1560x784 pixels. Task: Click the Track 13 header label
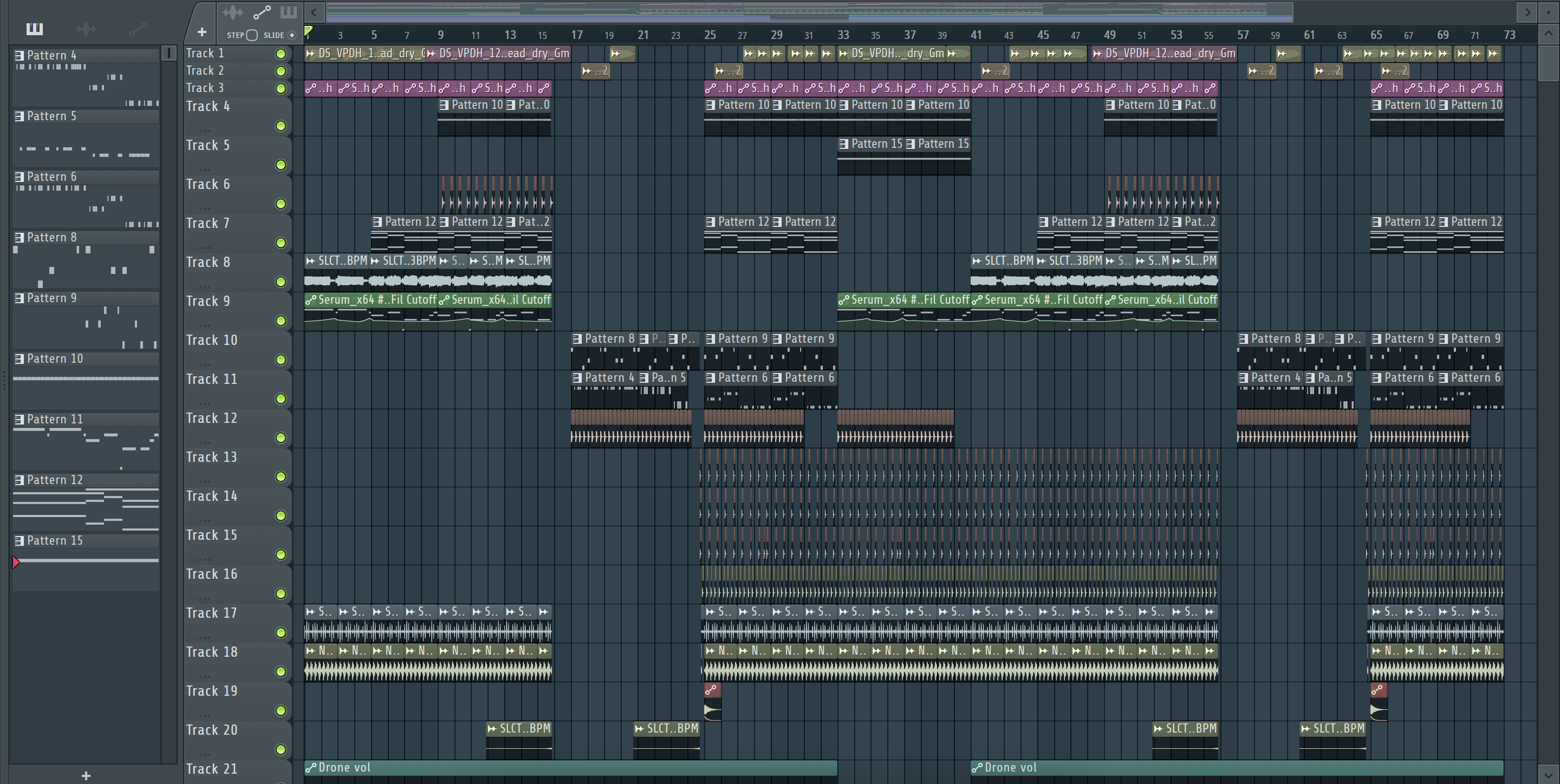coord(211,457)
